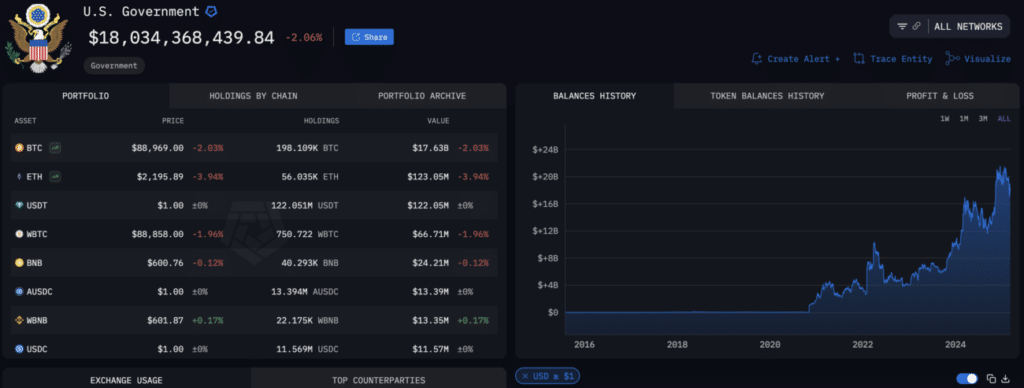Open the Top Counterparties tab
The width and height of the screenshot is (1024, 388).
point(378,380)
